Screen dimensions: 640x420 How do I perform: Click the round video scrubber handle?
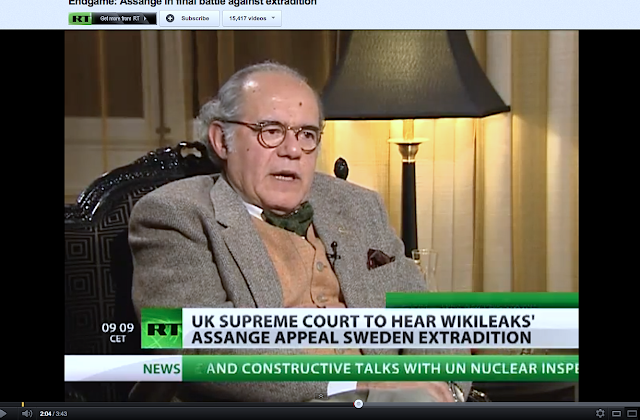[358, 404]
